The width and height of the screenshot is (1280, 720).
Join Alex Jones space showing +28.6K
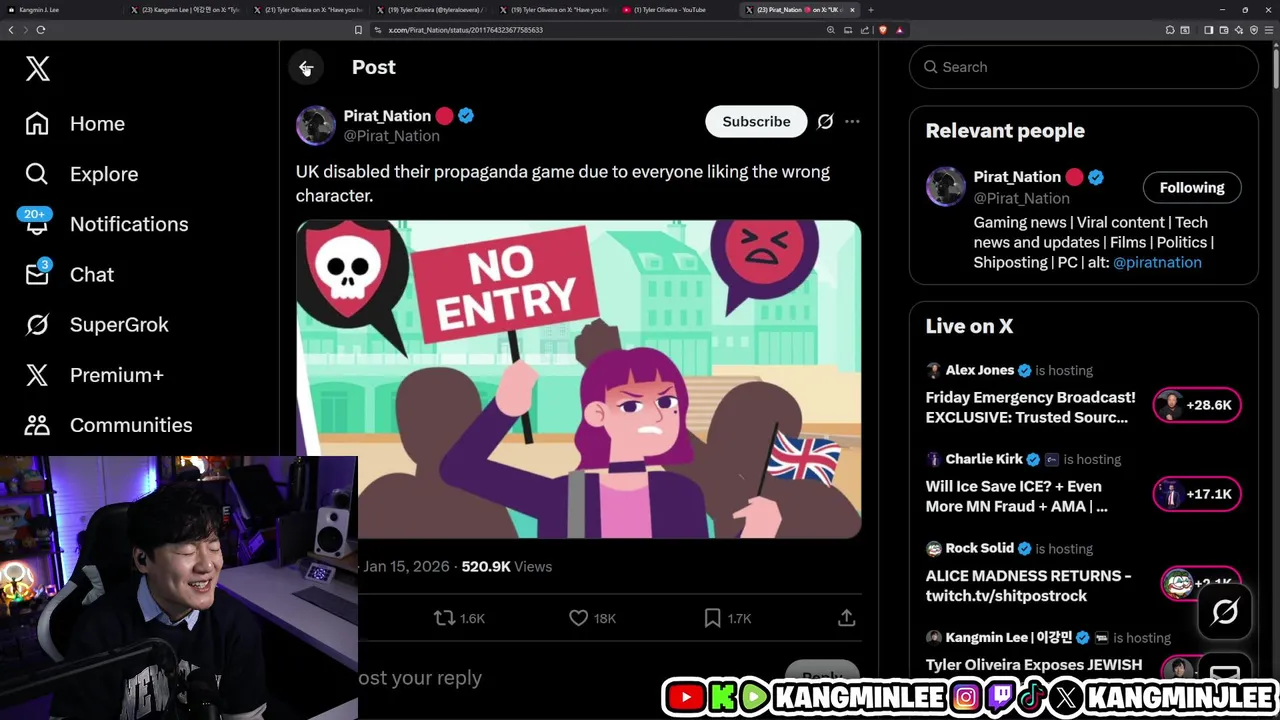(1197, 405)
